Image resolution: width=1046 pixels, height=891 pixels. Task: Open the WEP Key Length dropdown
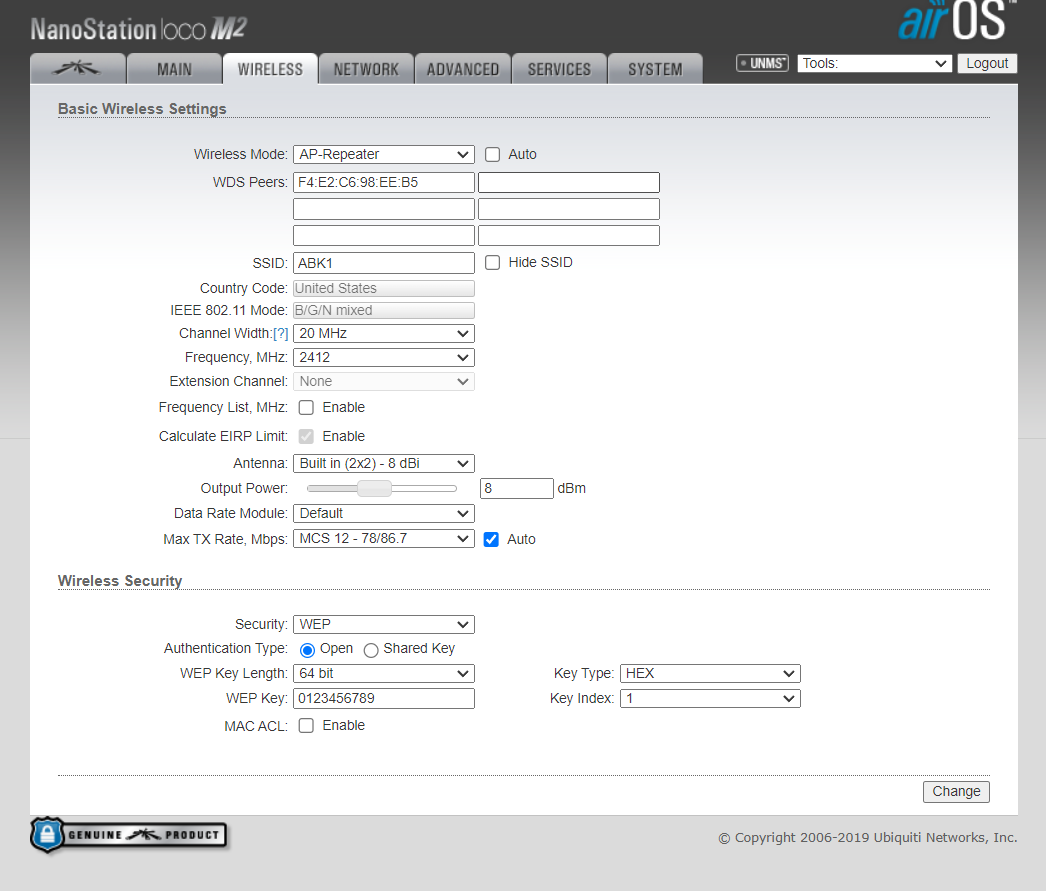click(384, 674)
